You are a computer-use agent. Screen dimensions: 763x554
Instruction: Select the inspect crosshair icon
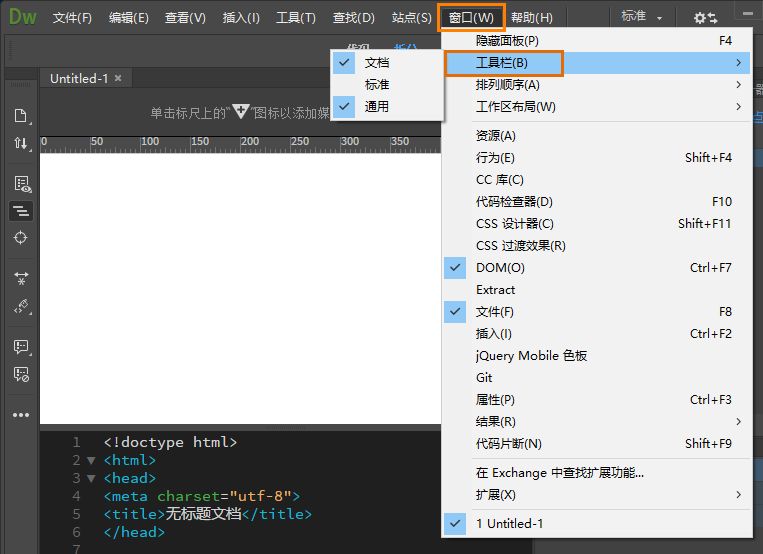pos(20,238)
